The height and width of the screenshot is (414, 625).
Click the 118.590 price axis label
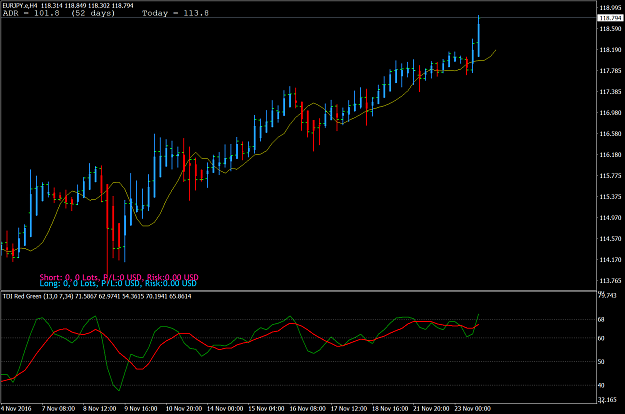(x=610, y=29)
